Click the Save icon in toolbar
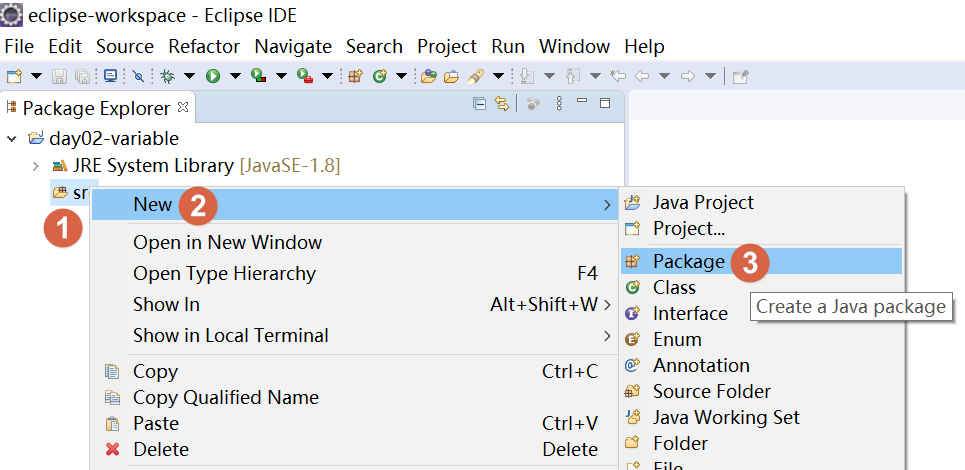The image size is (965, 470). pos(59,76)
